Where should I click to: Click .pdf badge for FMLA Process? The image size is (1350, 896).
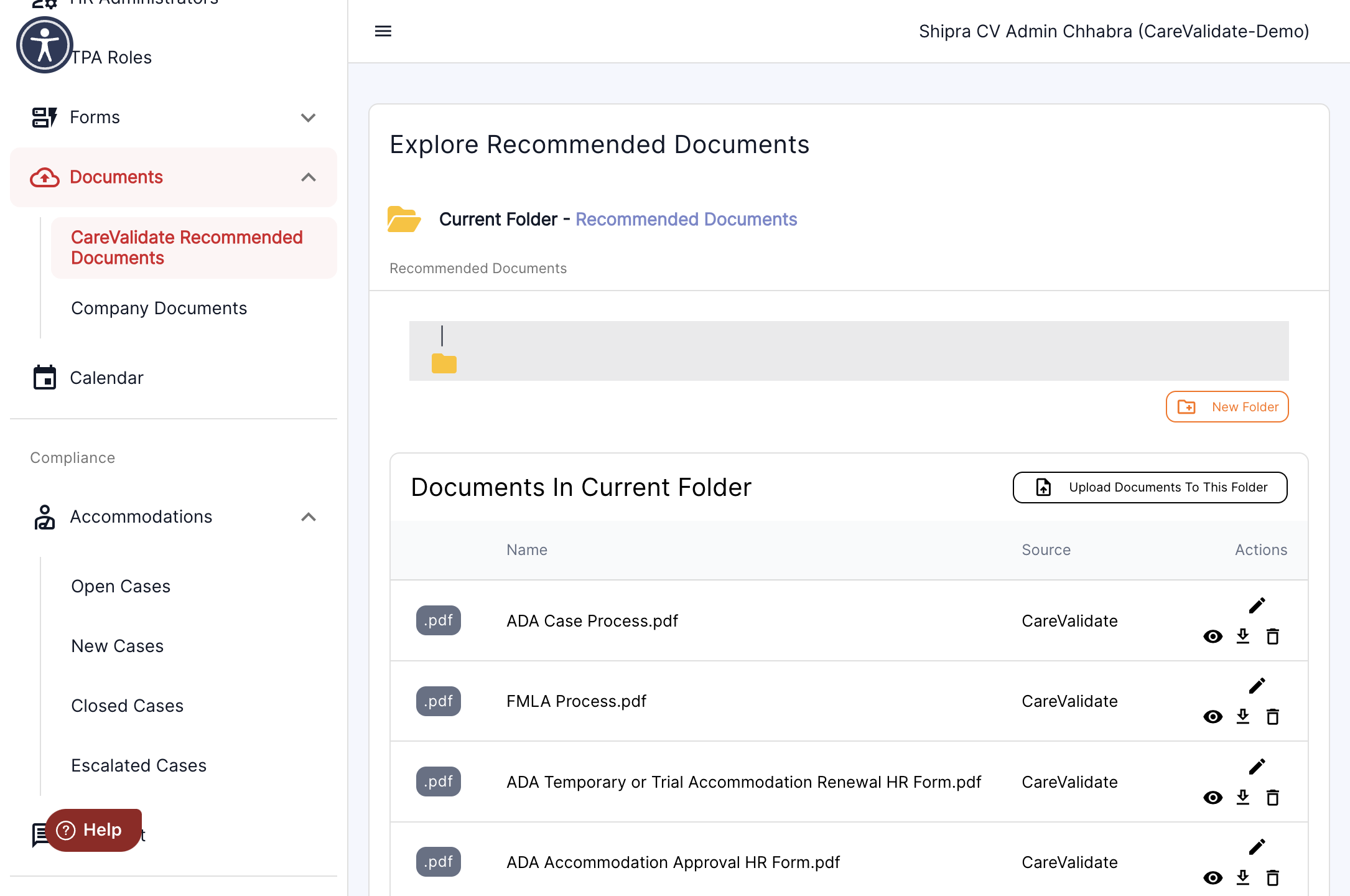pyautogui.click(x=439, y=701)
